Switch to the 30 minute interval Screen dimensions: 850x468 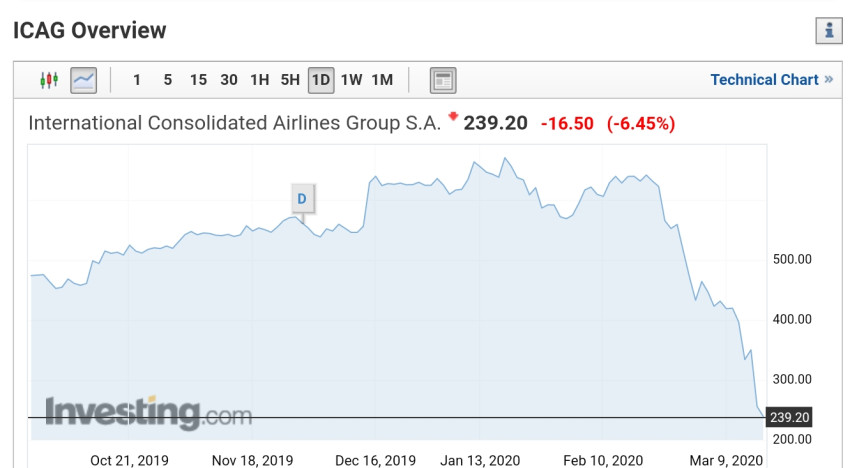(229, 80)
